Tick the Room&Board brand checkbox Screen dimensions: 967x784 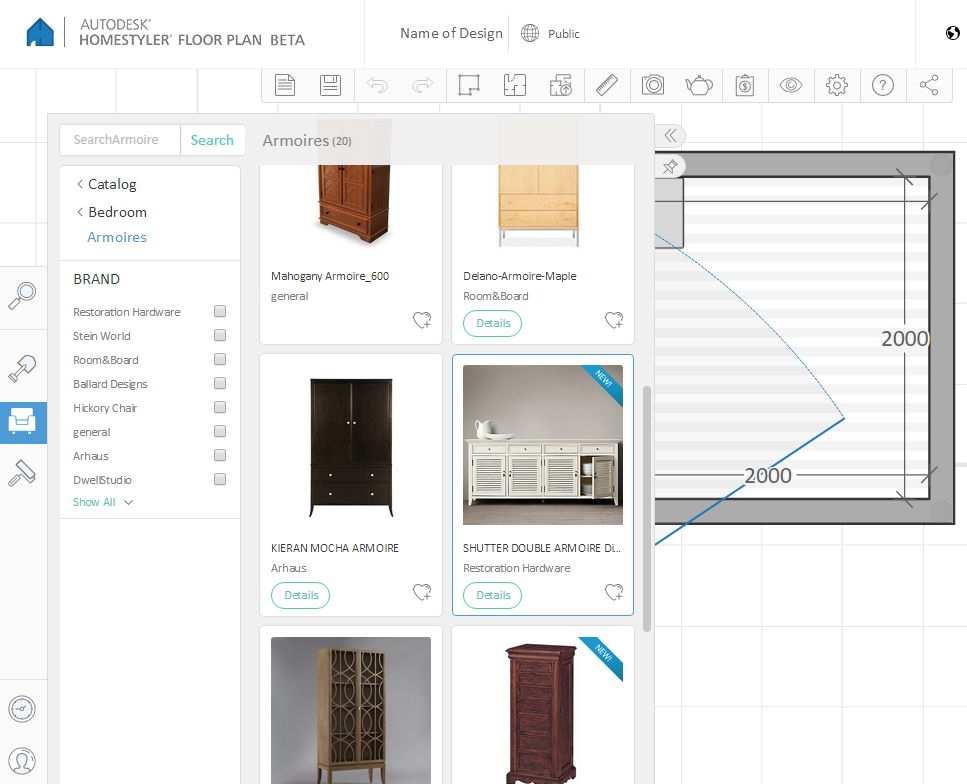pyautogui.click(x=220, y=360)
